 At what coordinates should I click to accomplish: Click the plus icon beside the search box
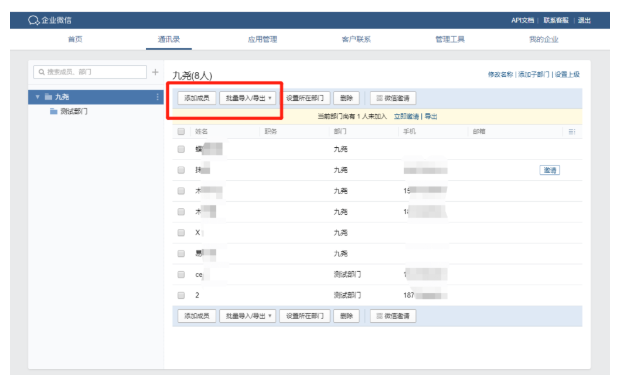155,72
